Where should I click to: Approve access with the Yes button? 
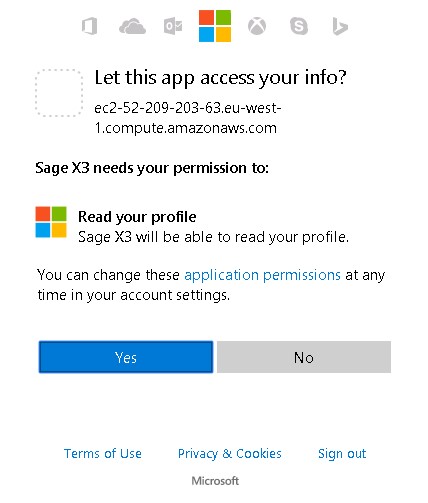point(126,357)
